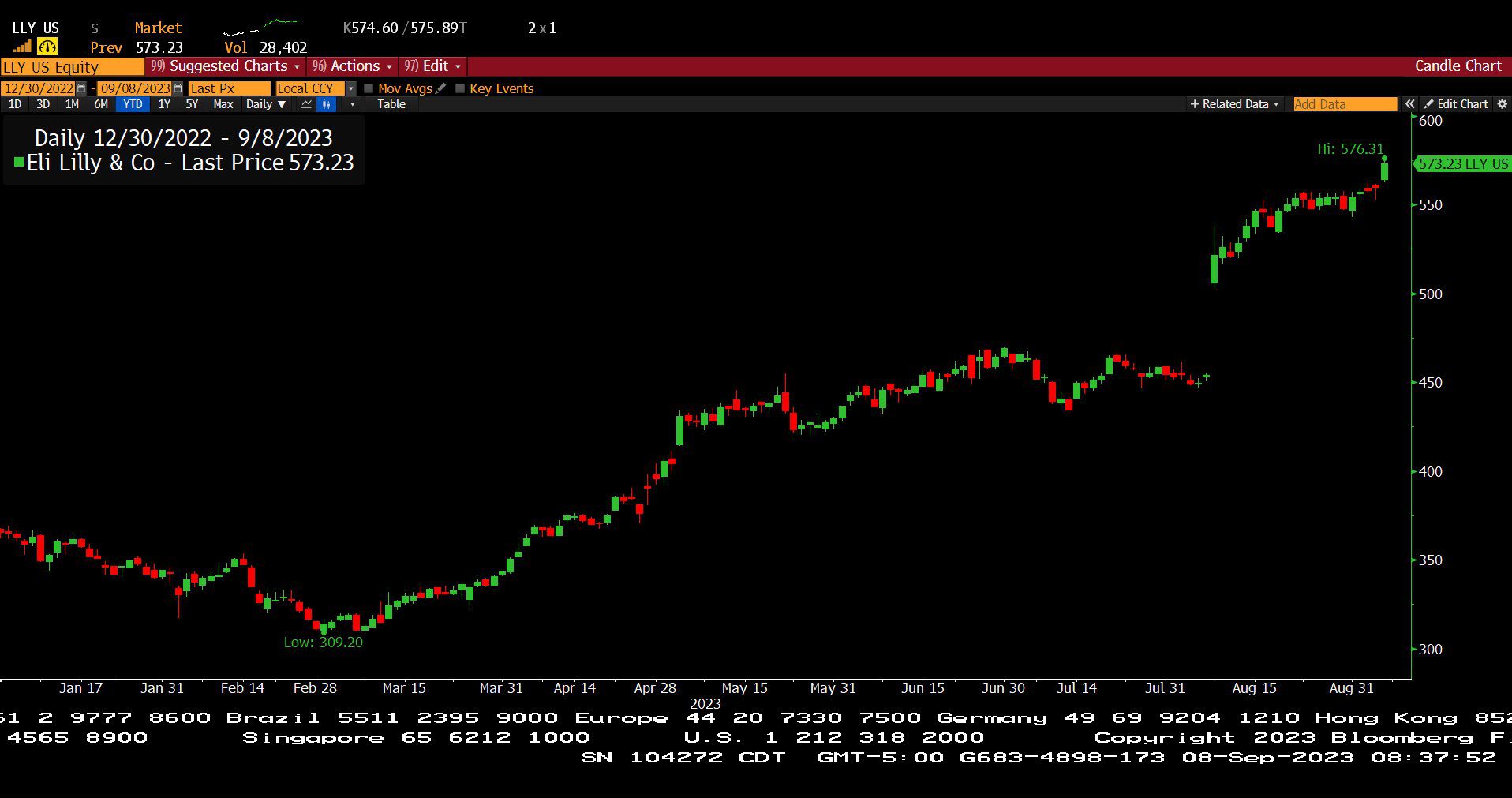Click the start date field 12/30/2022
The width and height of the screenshot is (1512, 798).
tap(39, 88)
